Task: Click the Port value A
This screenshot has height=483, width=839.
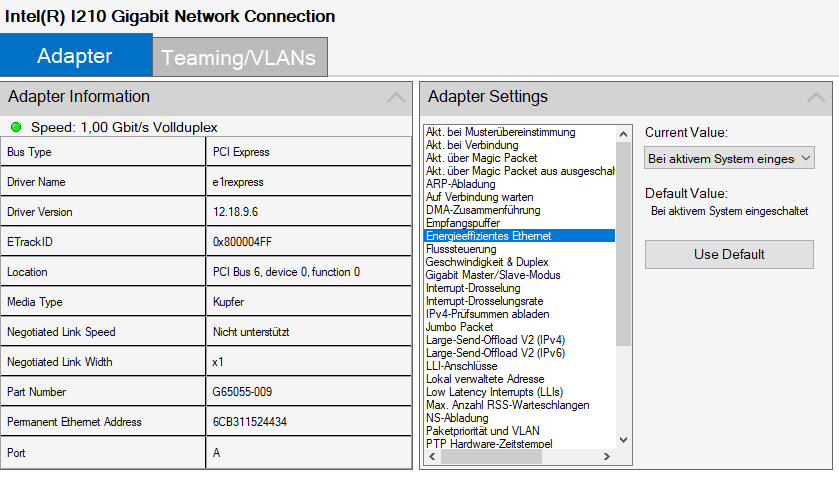Action: pos(216,453)
